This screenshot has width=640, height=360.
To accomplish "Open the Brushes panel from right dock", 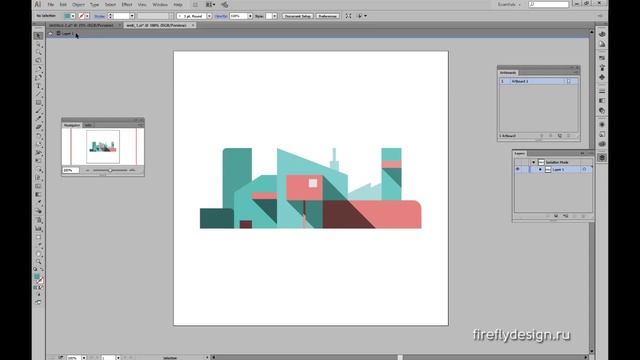I will (x=602, y=67).
